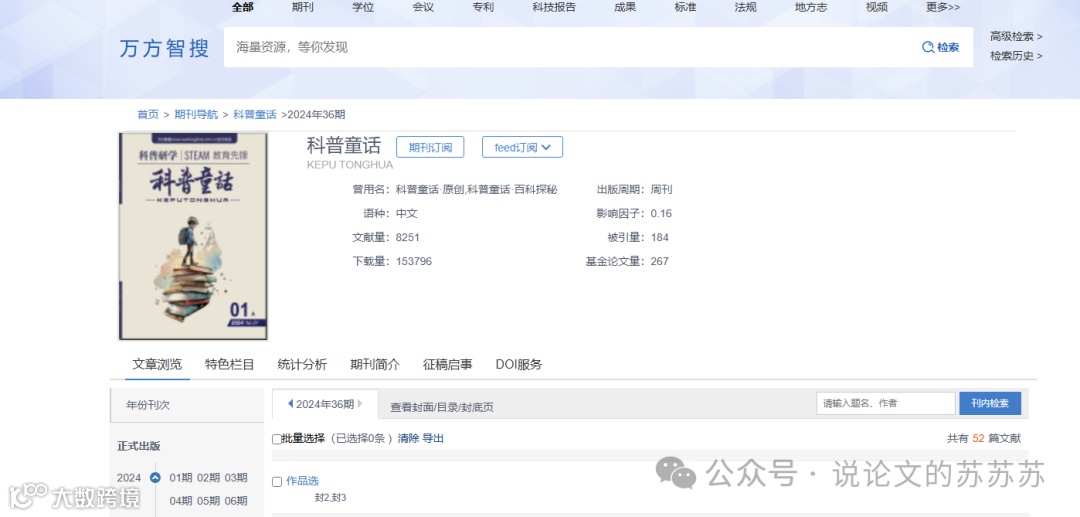The height and width of the screenshot is (517, 1080).
Task: Select issue 02期 of 2024
Action: [x=208, y=478]
